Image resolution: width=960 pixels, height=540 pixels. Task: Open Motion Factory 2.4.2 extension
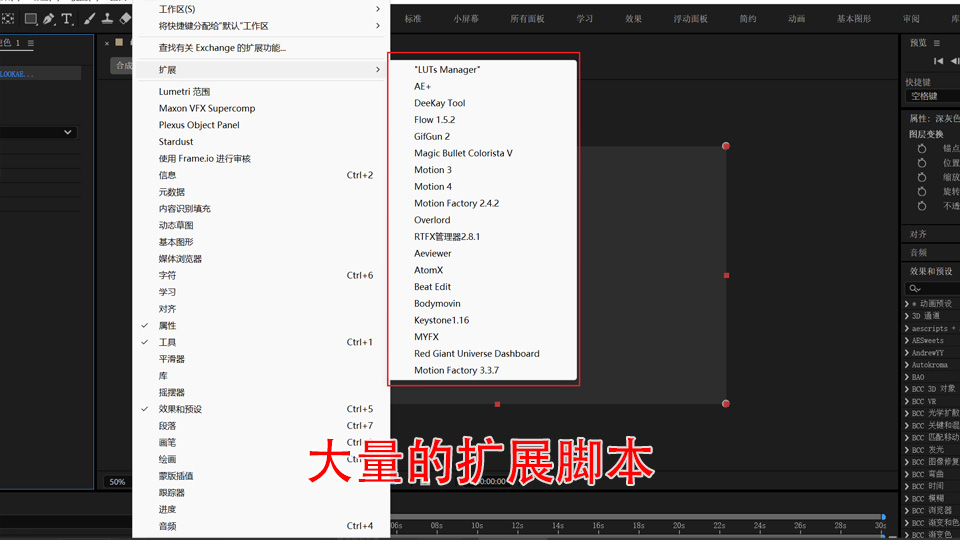pos(456,203)
